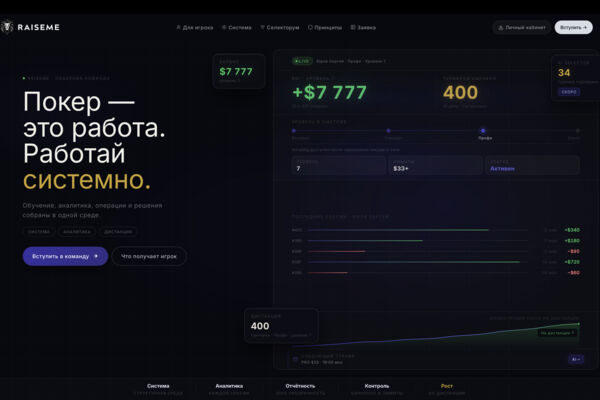Screen dimensions: 600x400
Task: Click the '34' selector card value
Action: pos(564,73)
